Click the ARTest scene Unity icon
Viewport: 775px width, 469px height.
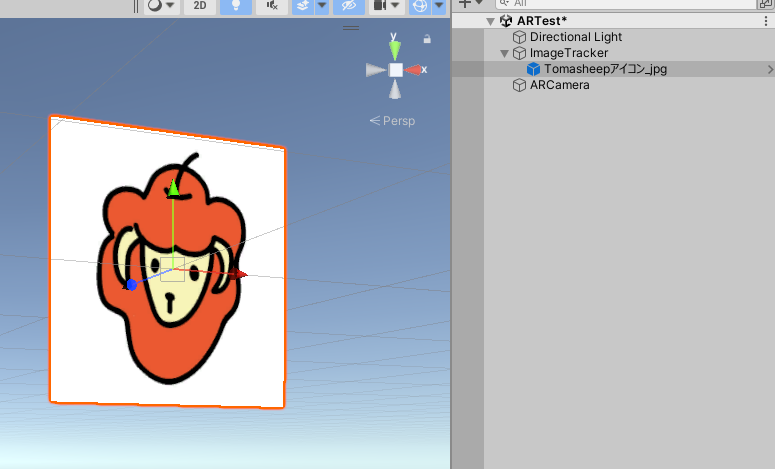[506, 21]
